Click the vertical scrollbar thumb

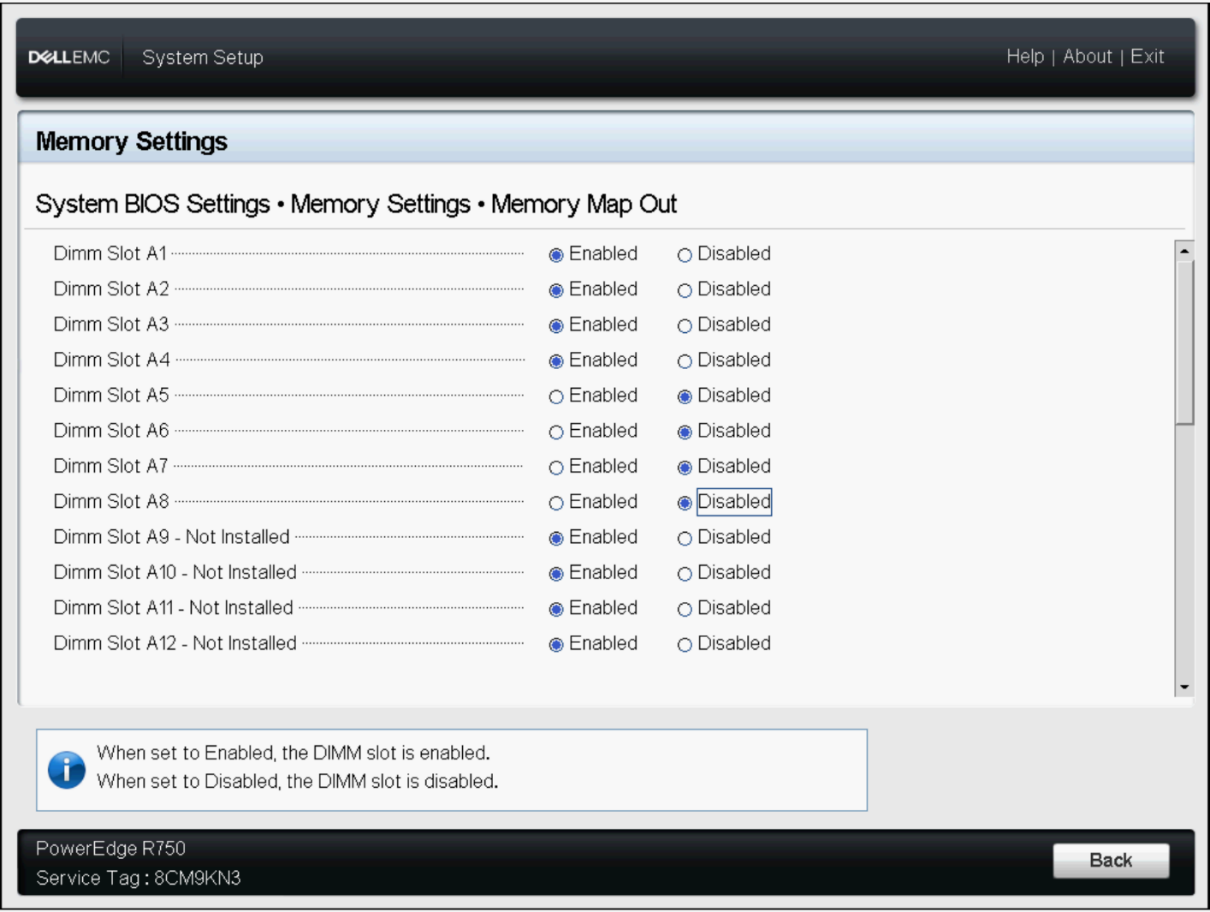pyautogui.click(x=1185, y=345)
